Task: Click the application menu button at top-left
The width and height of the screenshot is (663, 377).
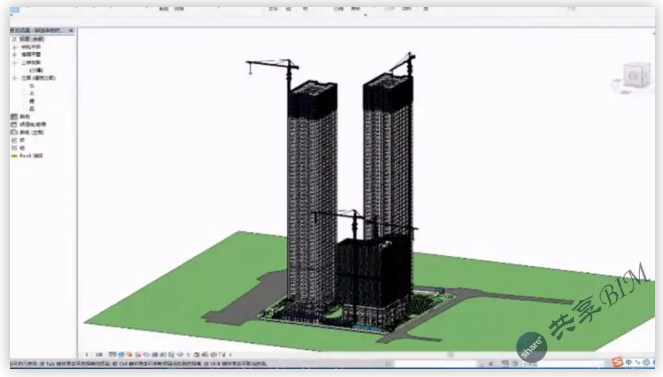Action: [x=14, y=9]
